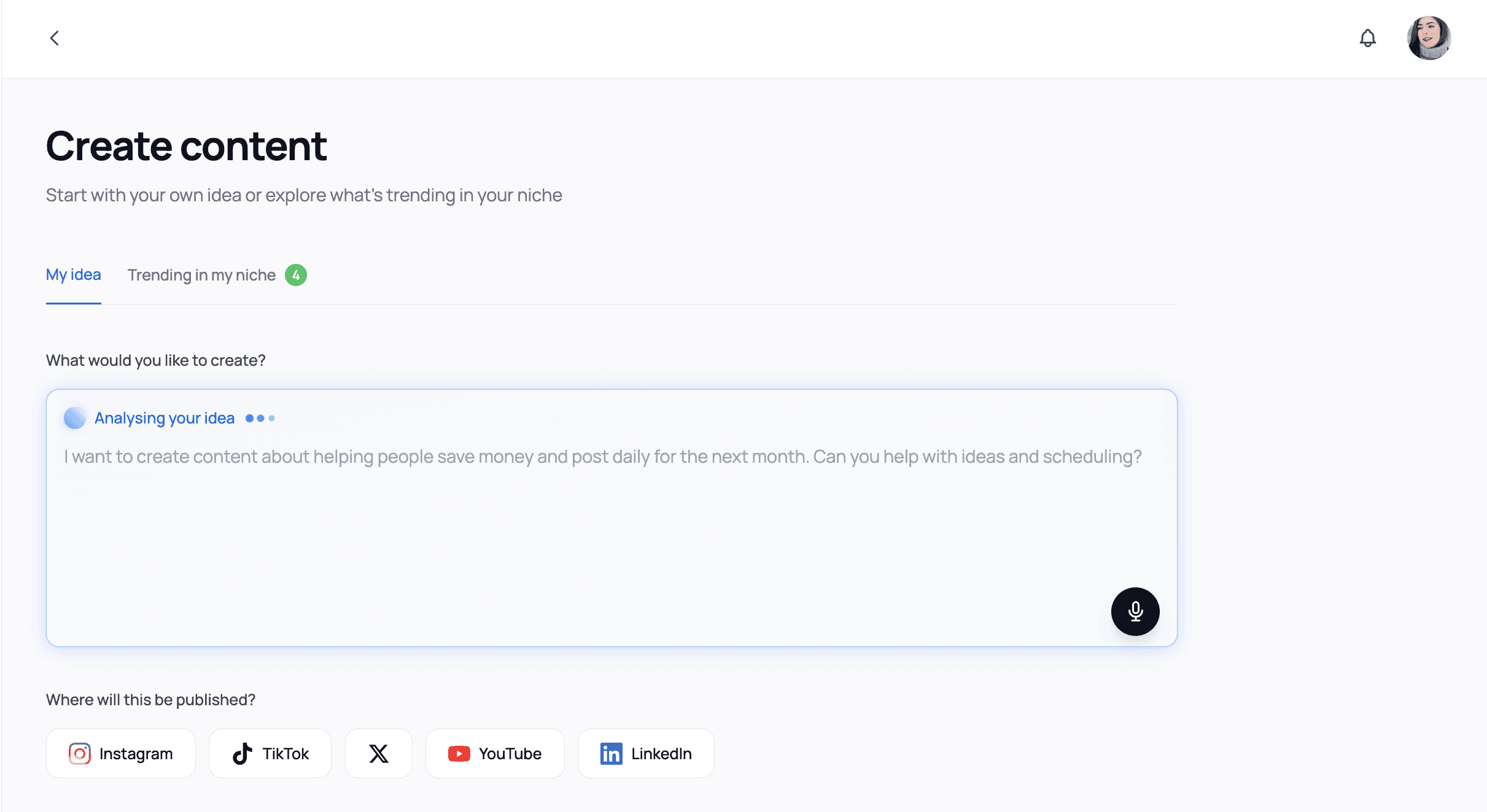Open the Trending in my niche tab
1487x812 pixels.
coord(201,275)
